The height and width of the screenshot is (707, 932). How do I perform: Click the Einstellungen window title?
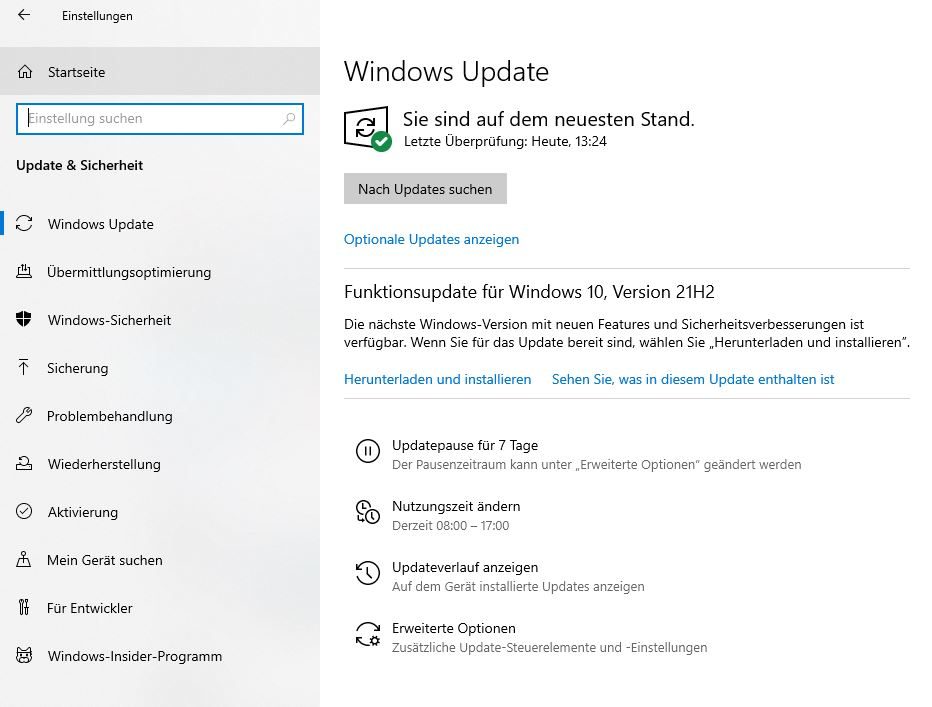click(97, 16)
